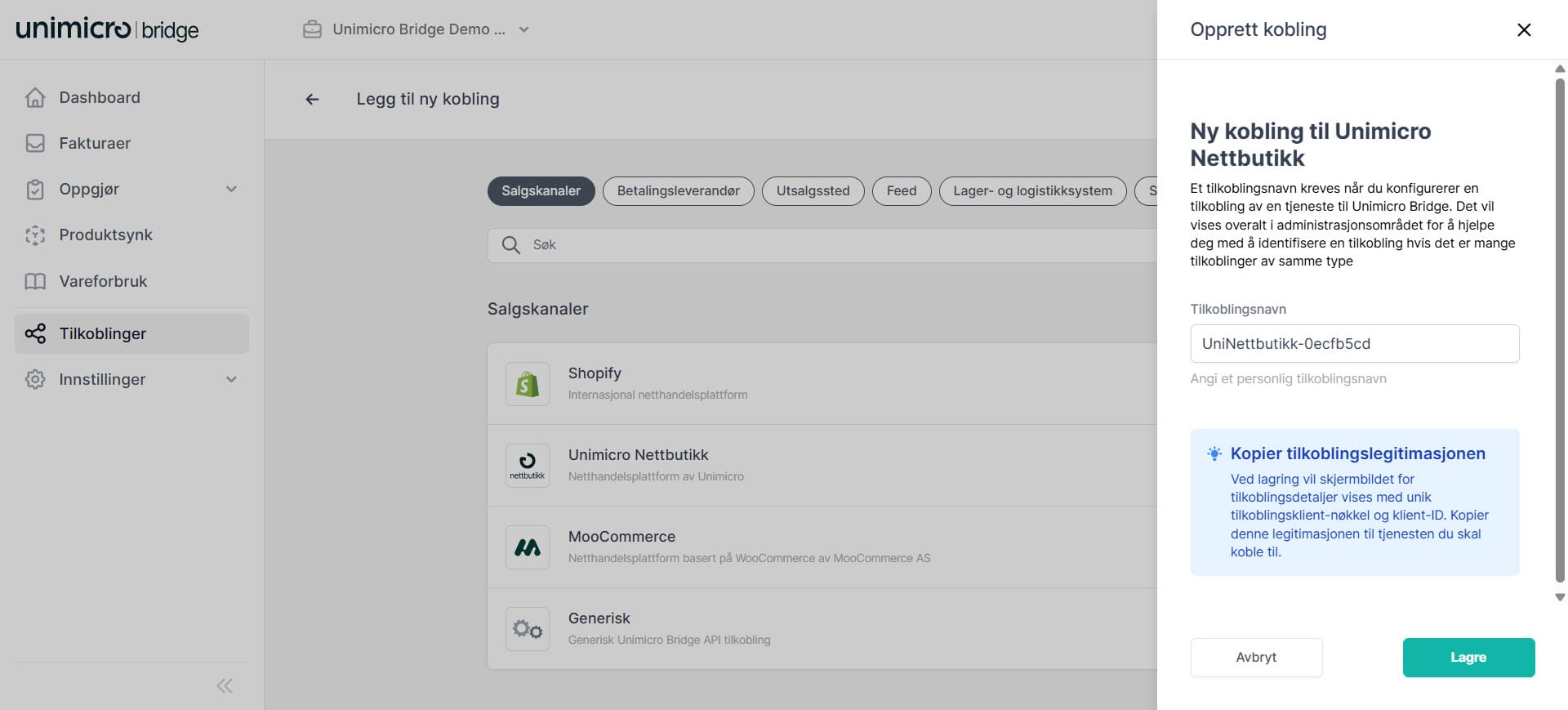Click the MooCommerce logo icon
Image resolution: width=1568 pixels, height=710 pixels.
pyautogui.click(x=527, y=547)
